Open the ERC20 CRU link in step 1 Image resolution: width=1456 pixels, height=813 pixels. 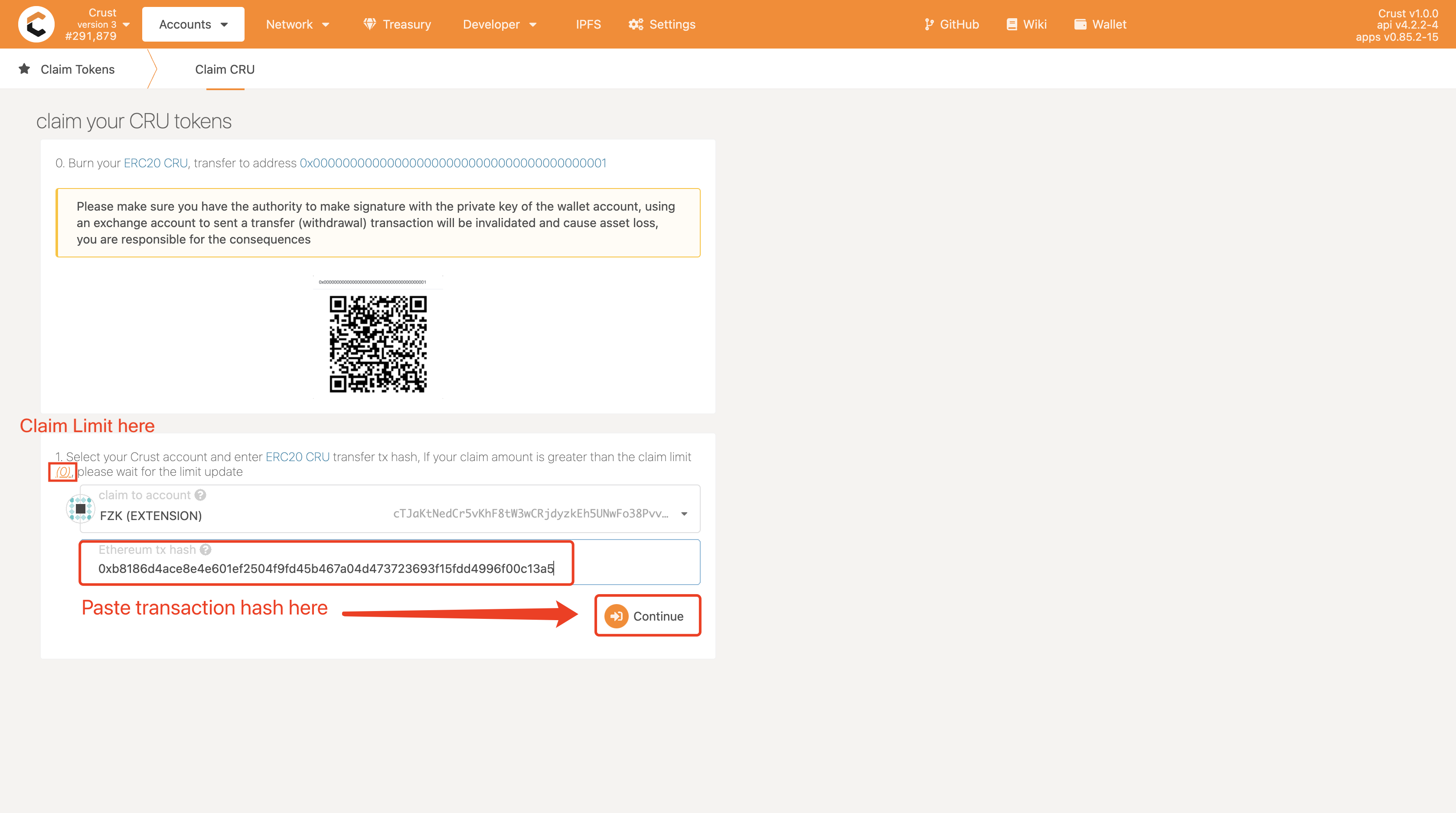pos(297,456)
